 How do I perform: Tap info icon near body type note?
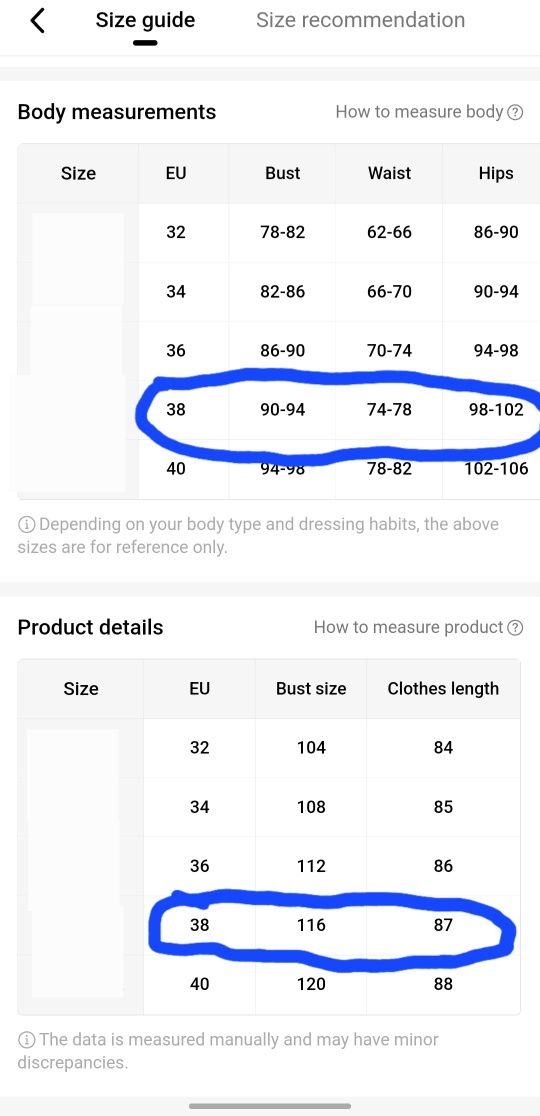[x=26, y=525]
